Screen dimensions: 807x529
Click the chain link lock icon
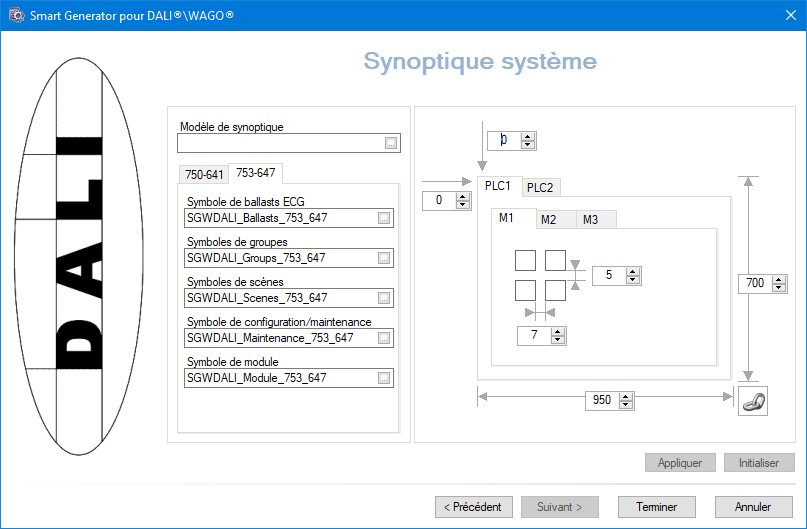[x=752, y=401]
